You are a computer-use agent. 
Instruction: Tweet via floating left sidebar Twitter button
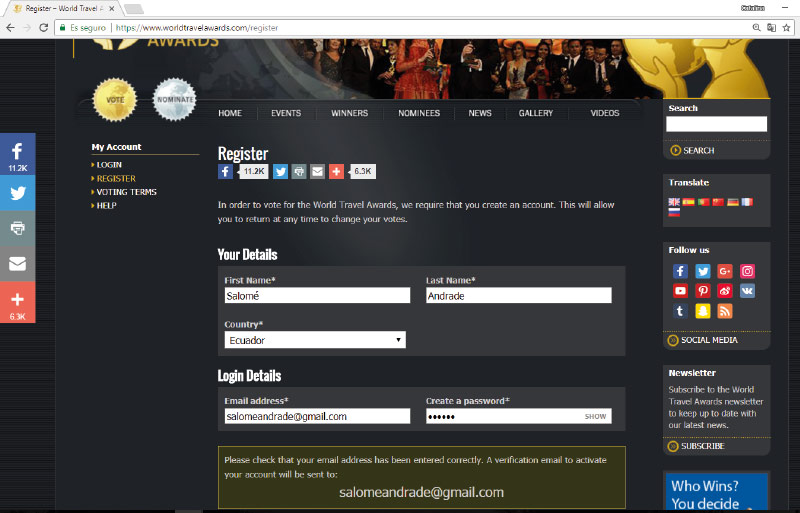[17, 193]
